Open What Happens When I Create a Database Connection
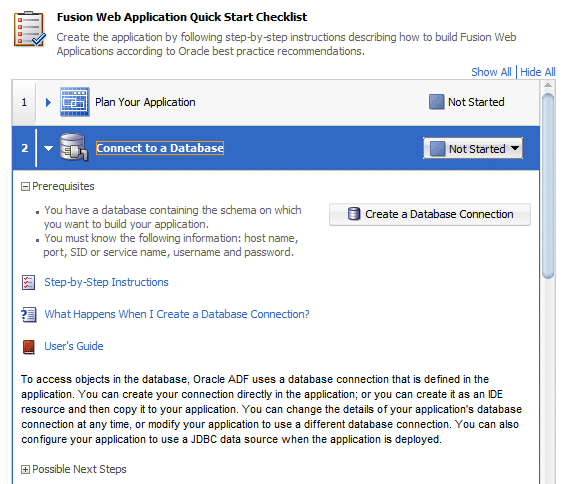Viewport: 565px width, 484px height. [x=177, y=314]
